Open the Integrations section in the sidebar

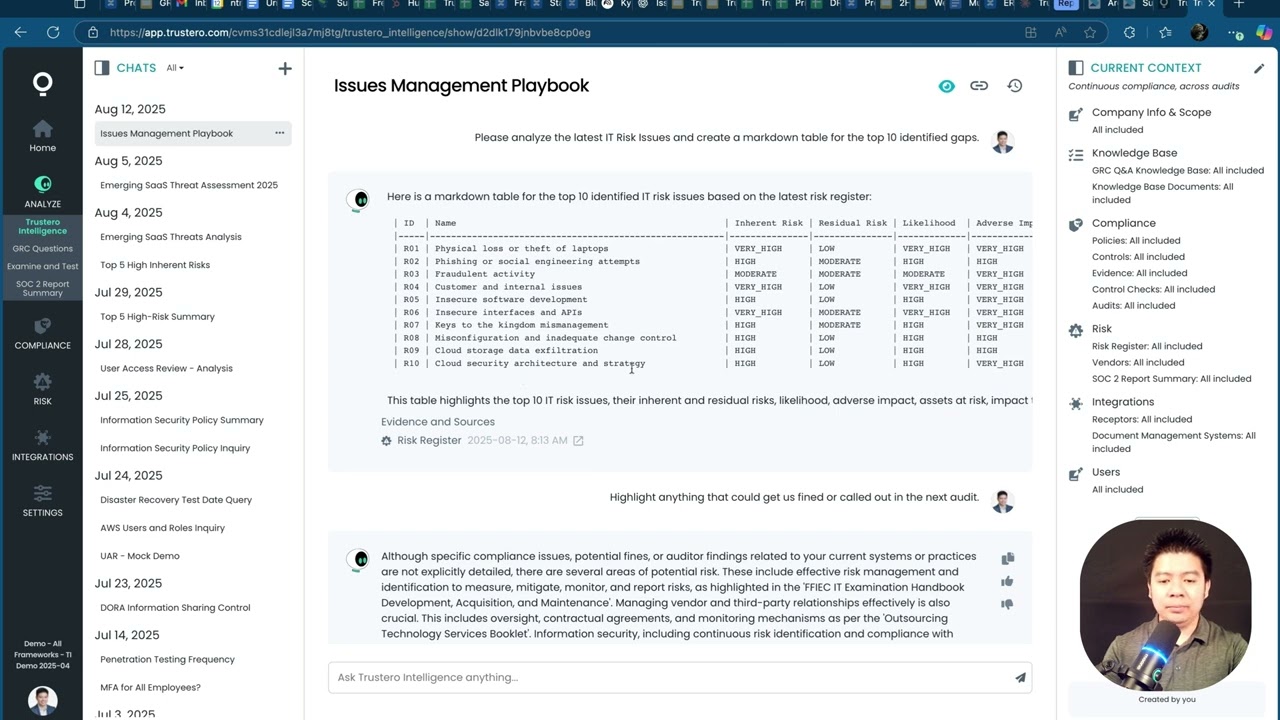[x=42, y=445]
